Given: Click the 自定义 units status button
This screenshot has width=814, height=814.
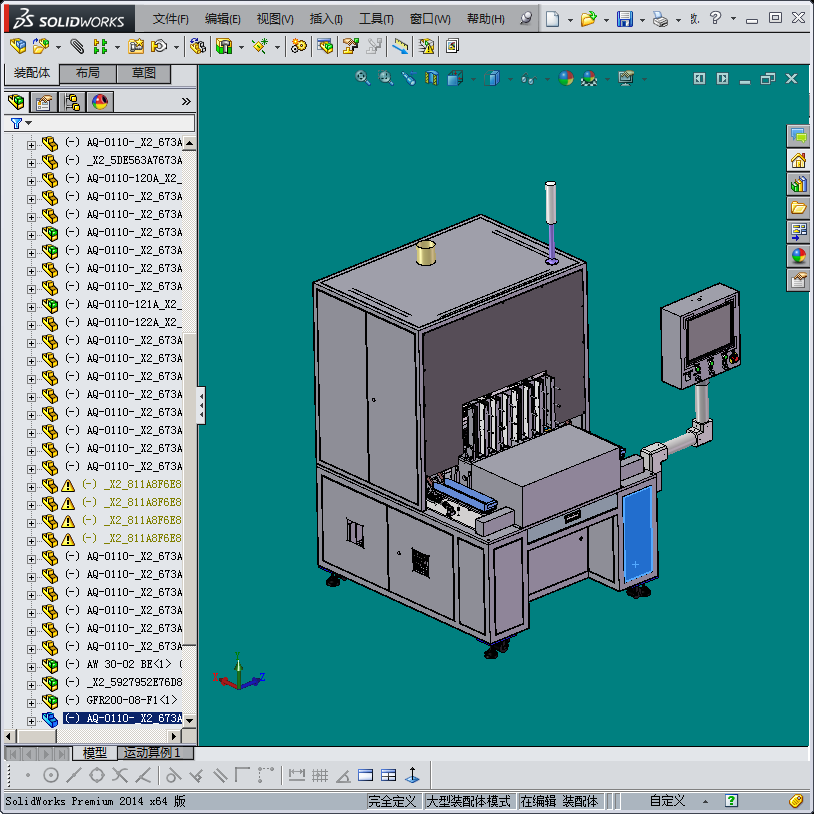Looking at the screenshot, I should [667, 801].
